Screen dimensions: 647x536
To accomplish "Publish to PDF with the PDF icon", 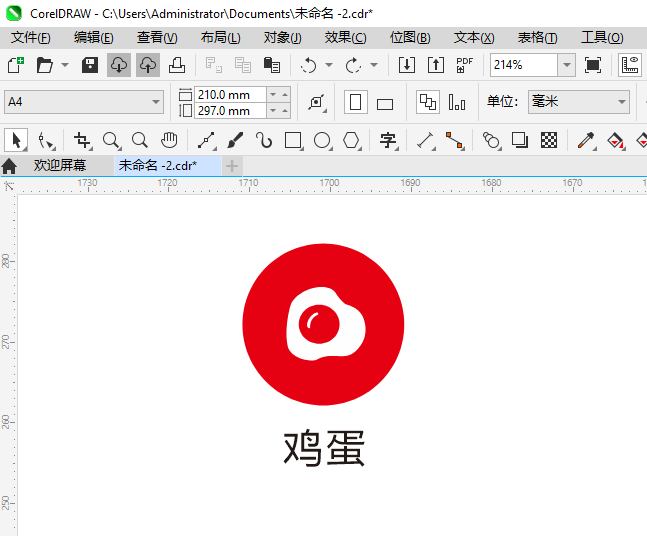I will (465, 65).
